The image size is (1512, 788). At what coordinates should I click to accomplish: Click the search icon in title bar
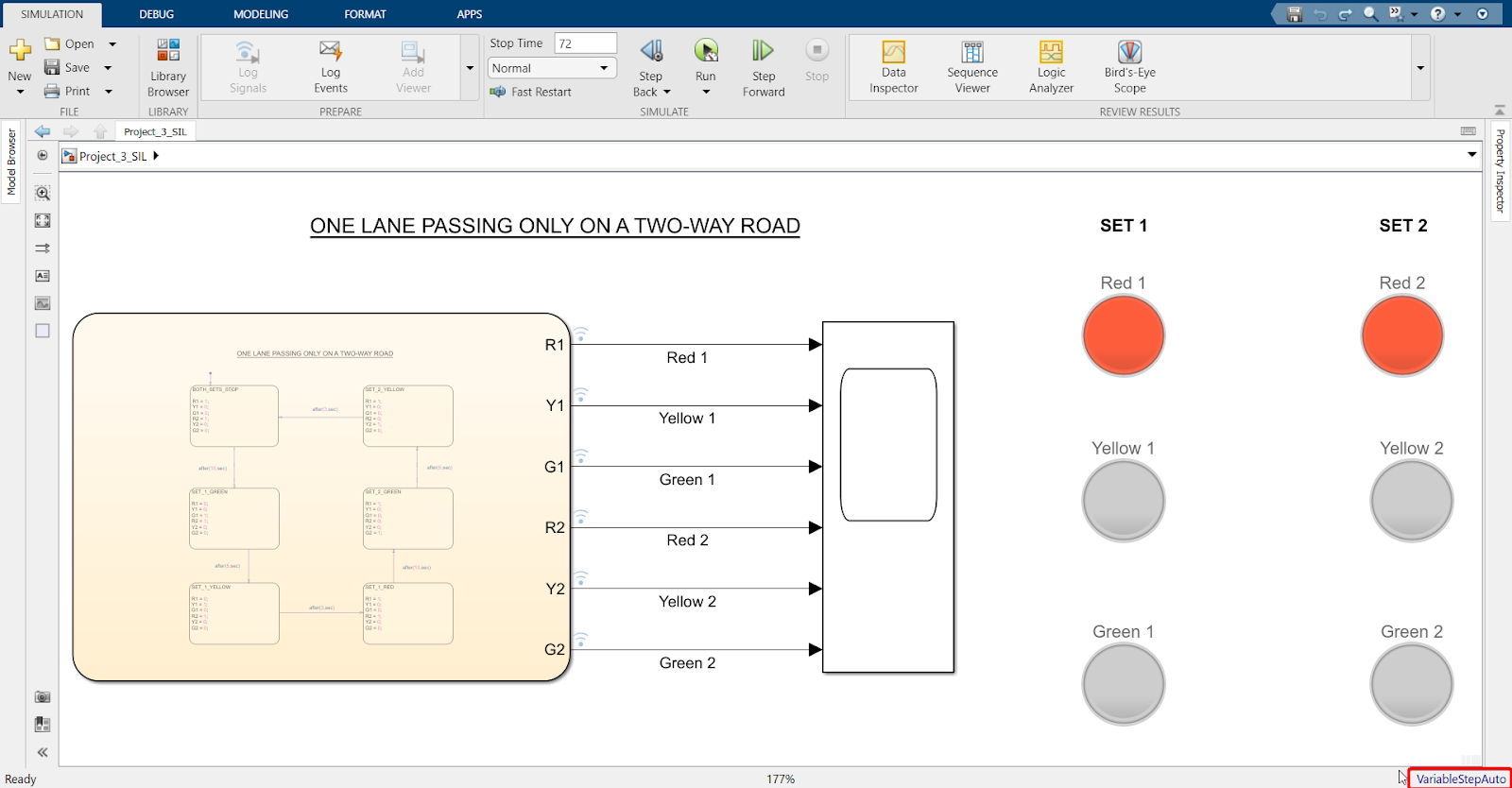[1370, 14]
